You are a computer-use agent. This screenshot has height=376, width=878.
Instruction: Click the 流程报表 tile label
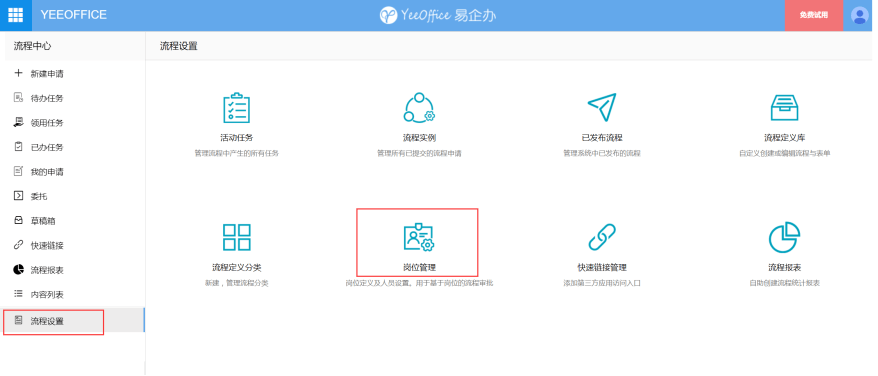pyautogui.click(x=784, y=267)
